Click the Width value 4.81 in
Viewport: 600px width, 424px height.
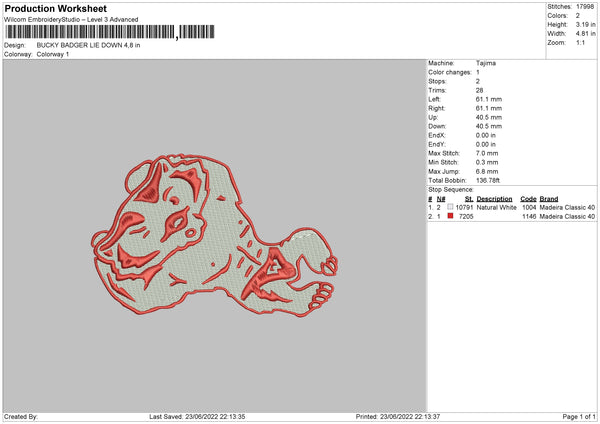coord(585,34)
